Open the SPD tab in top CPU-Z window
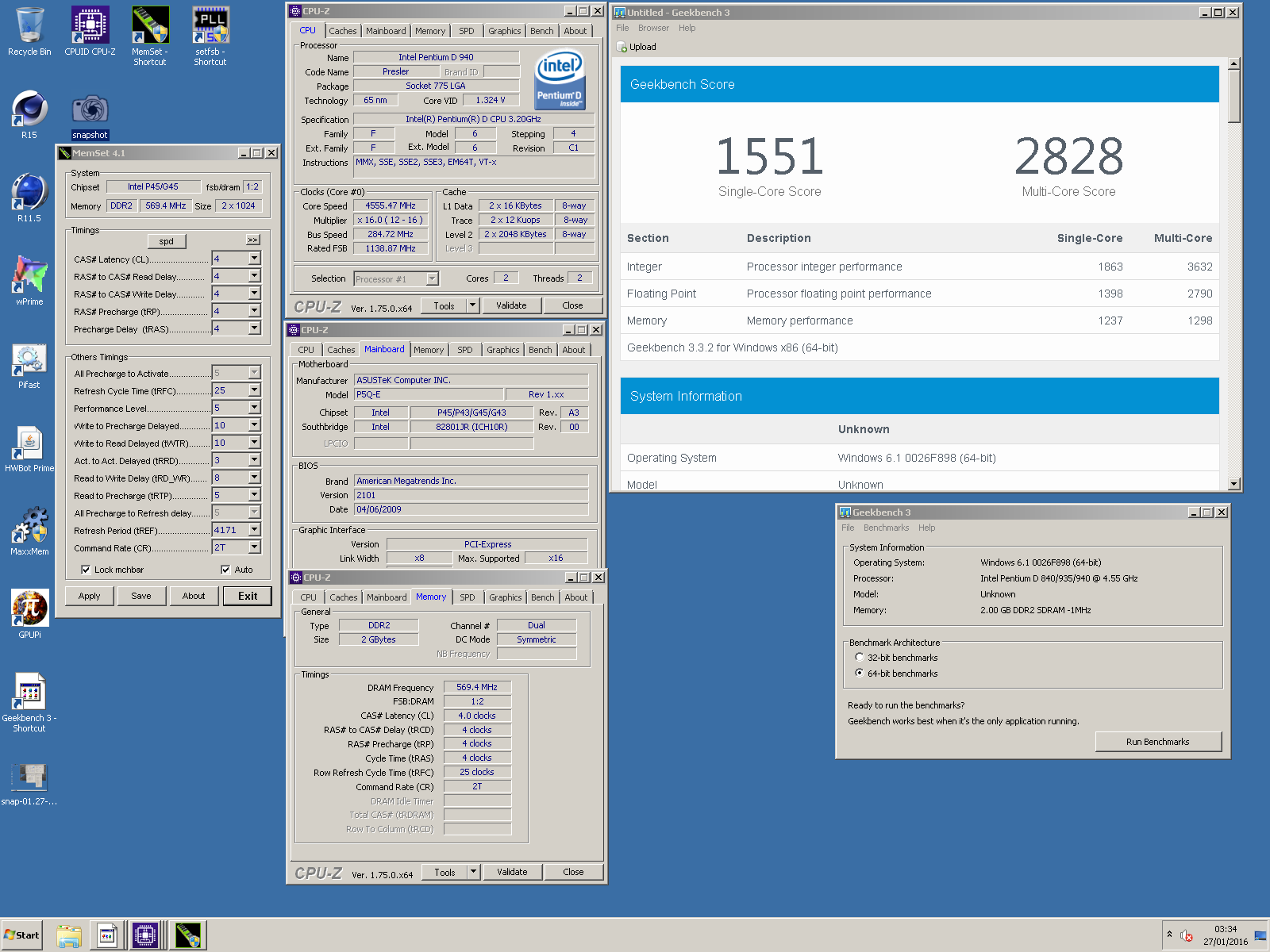 coord(467,31)
